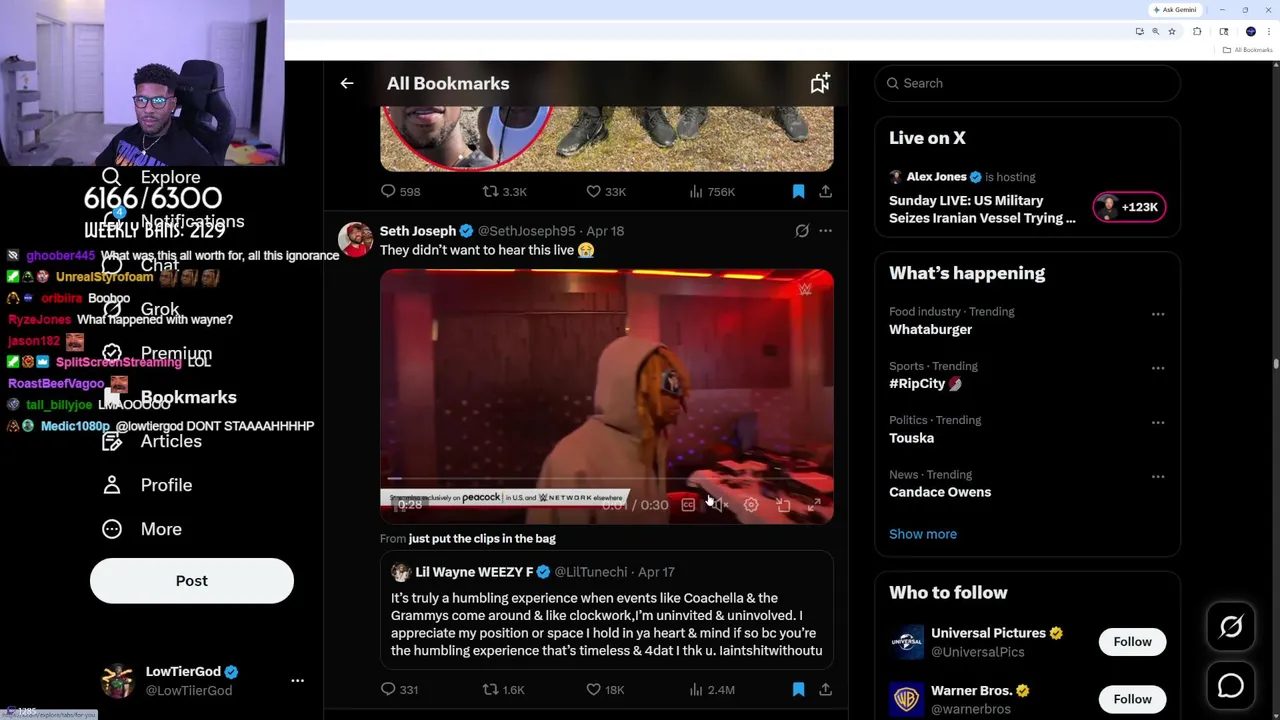Follow Universal Pictures
This screenshot has width=1280, height=720.
click(x=1133, y=642)
